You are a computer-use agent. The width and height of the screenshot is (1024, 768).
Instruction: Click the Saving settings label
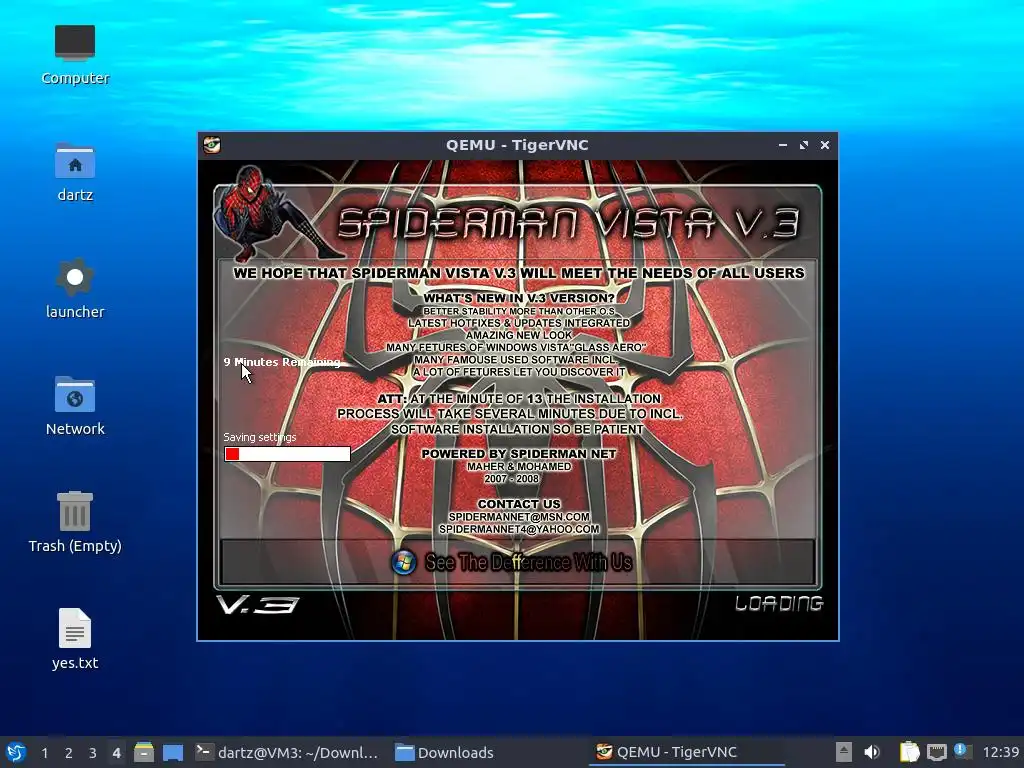point(260,437)
